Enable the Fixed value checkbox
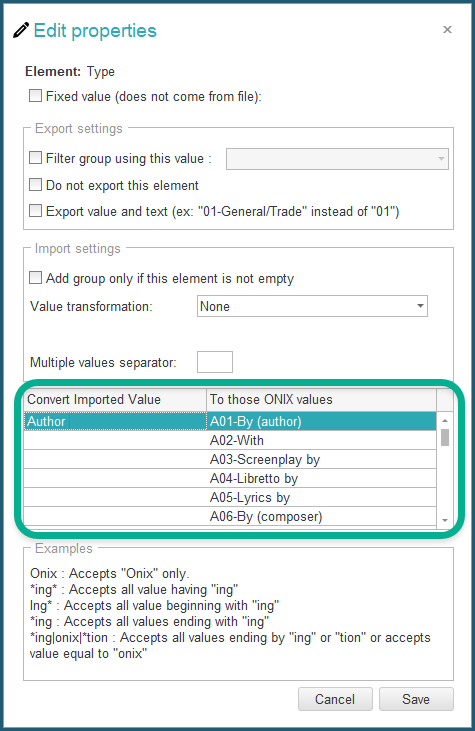The height and width of the screenshot is (731, 475). [x=35, y=96]
